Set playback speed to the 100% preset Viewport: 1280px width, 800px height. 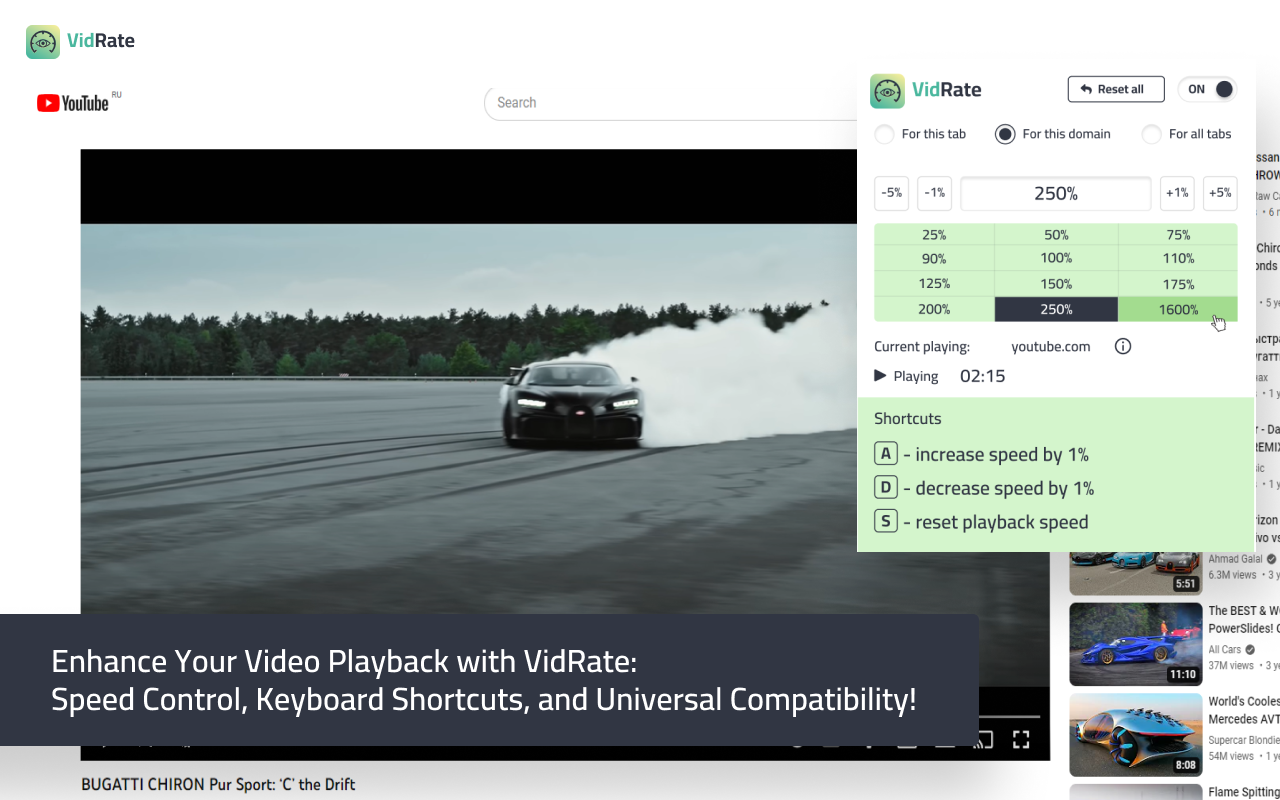coord(1056,258)
